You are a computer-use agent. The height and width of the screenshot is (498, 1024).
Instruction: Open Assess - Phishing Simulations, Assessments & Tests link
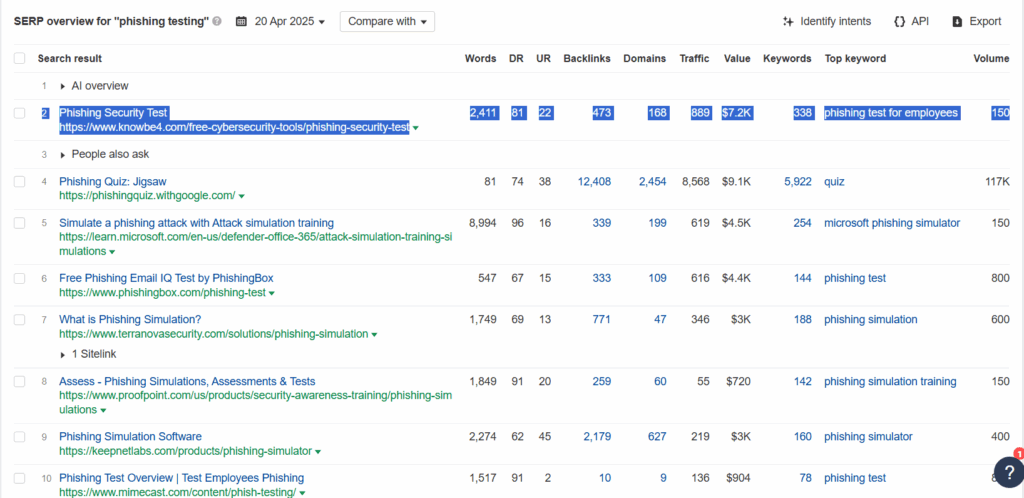pos(187,381)
